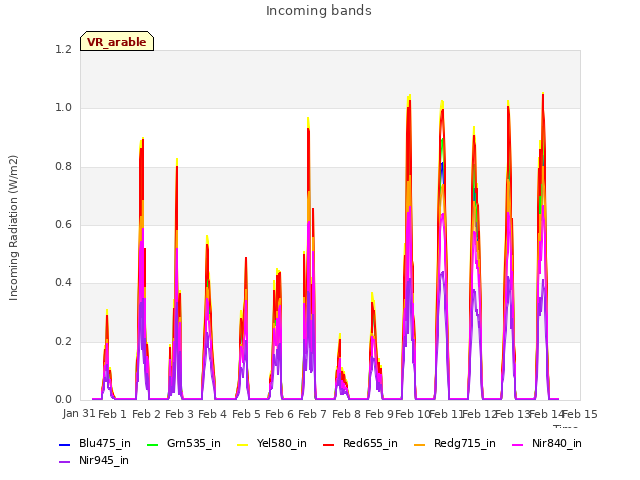This screenshot has height=480, width=640.
Task: Click the Feb 10 x-axis date label
Action: [x=412, y=414]
